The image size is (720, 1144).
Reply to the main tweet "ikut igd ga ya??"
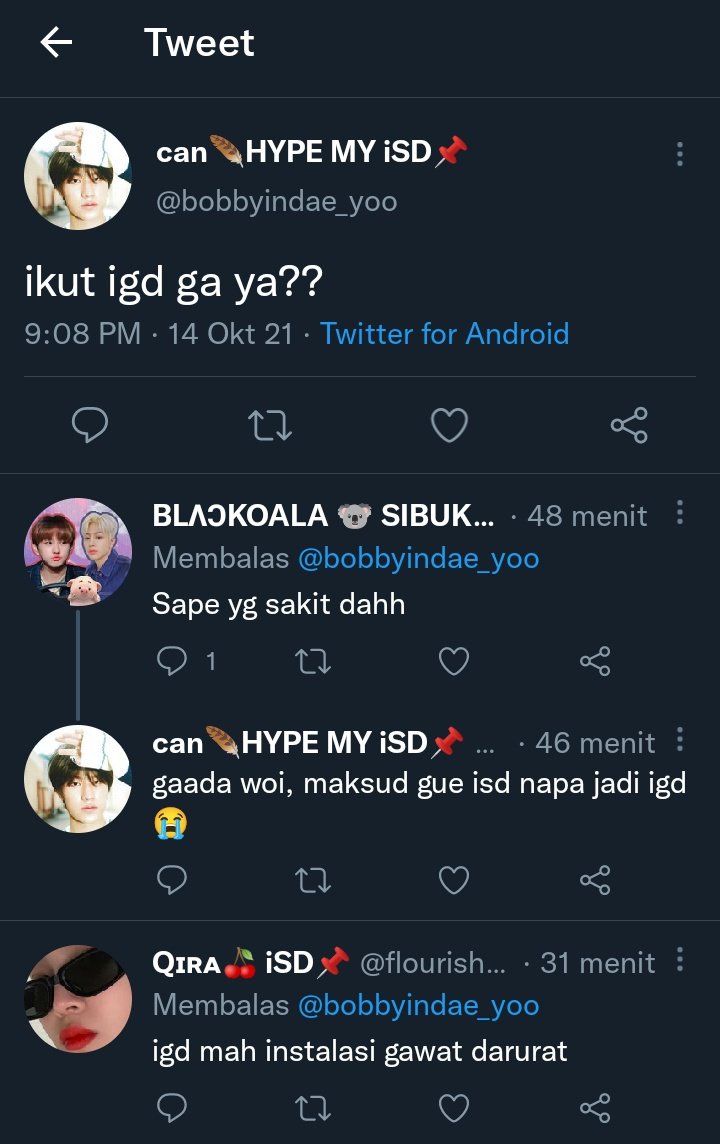tap(90, 425)
